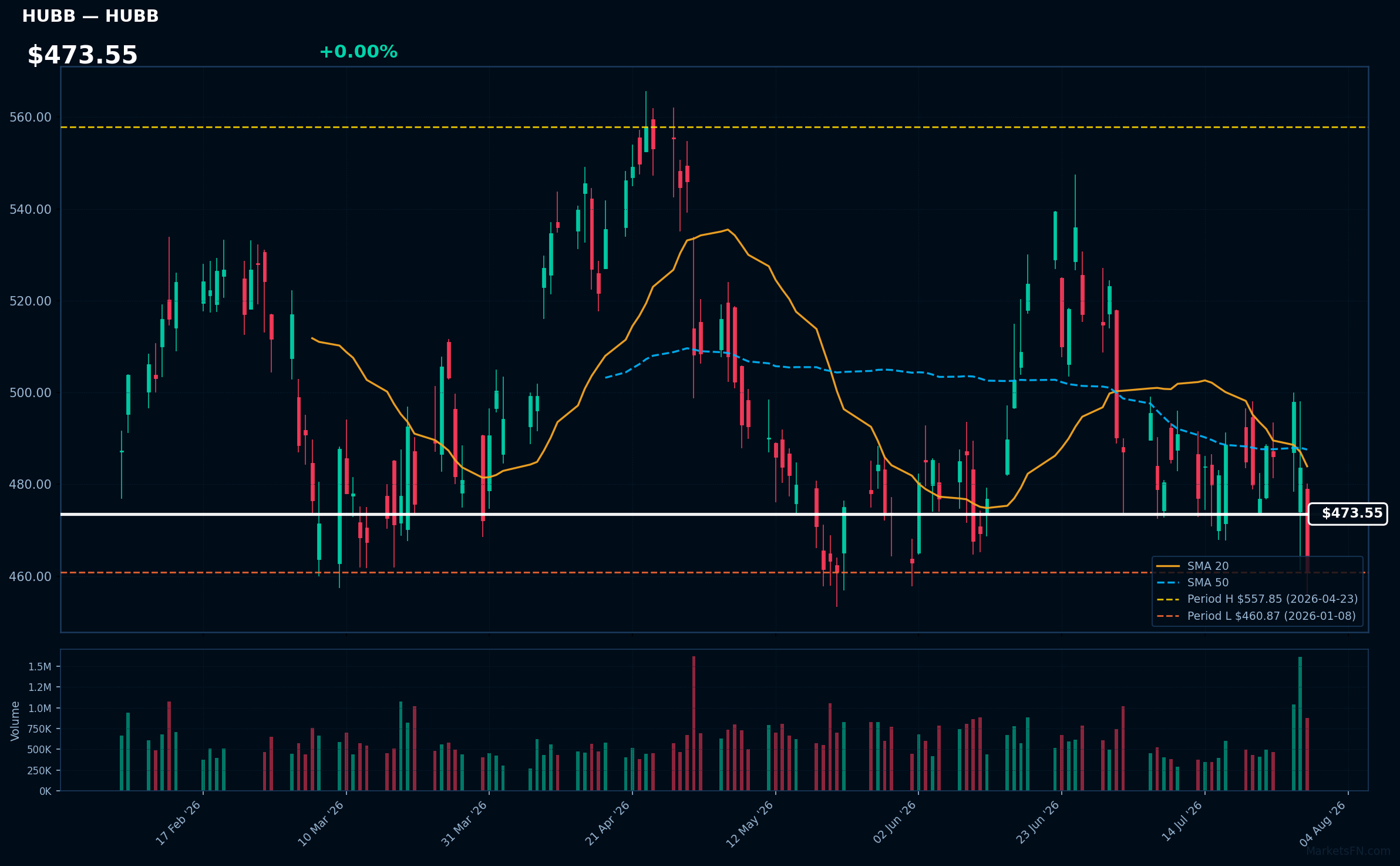Click Period H $557.85 (2026-04-23) legend entry
Viewport: 1400px width, 866px height.
1257,599
